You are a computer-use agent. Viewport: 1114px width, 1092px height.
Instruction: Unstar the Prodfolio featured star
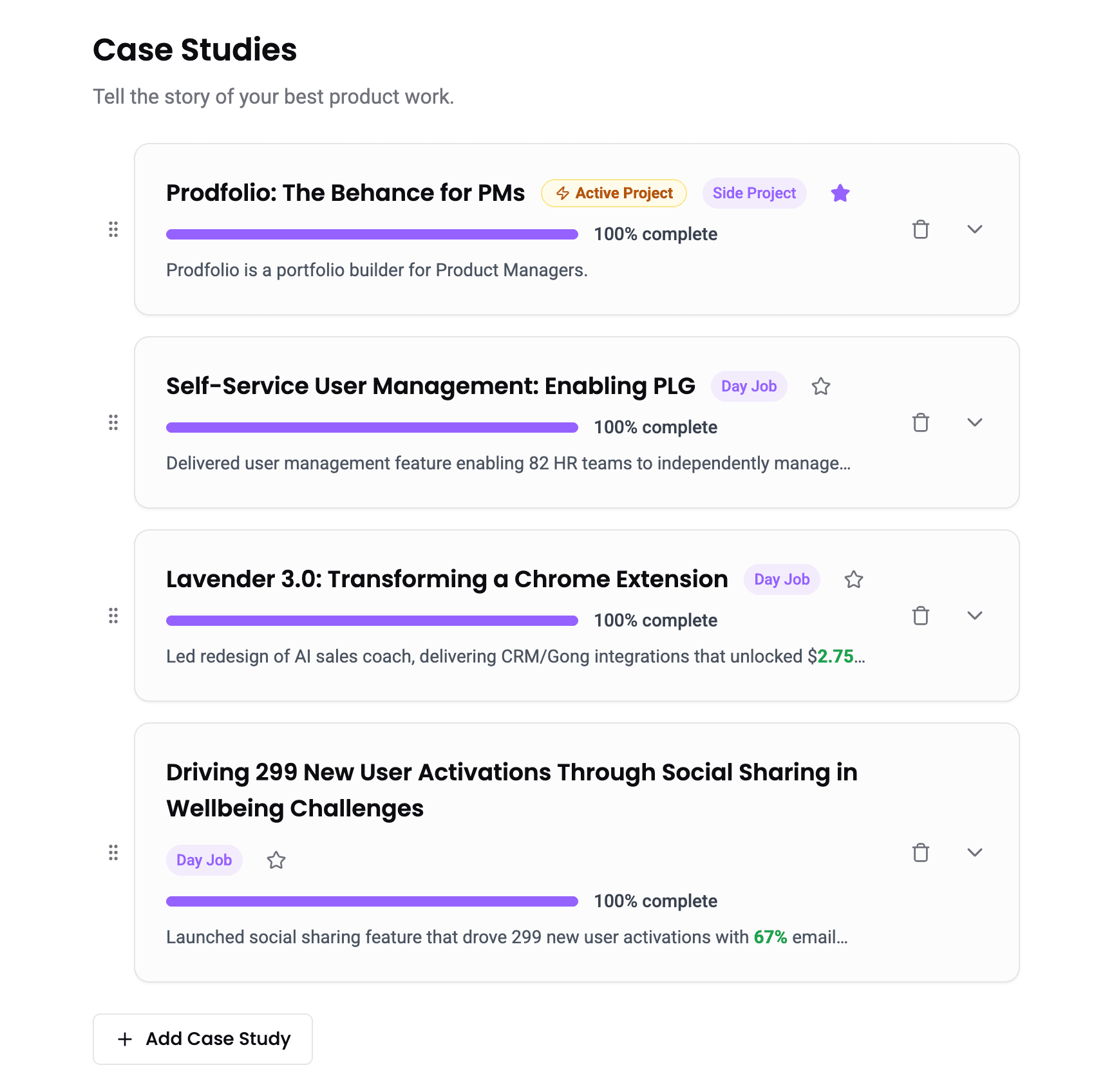coord(840,193)
